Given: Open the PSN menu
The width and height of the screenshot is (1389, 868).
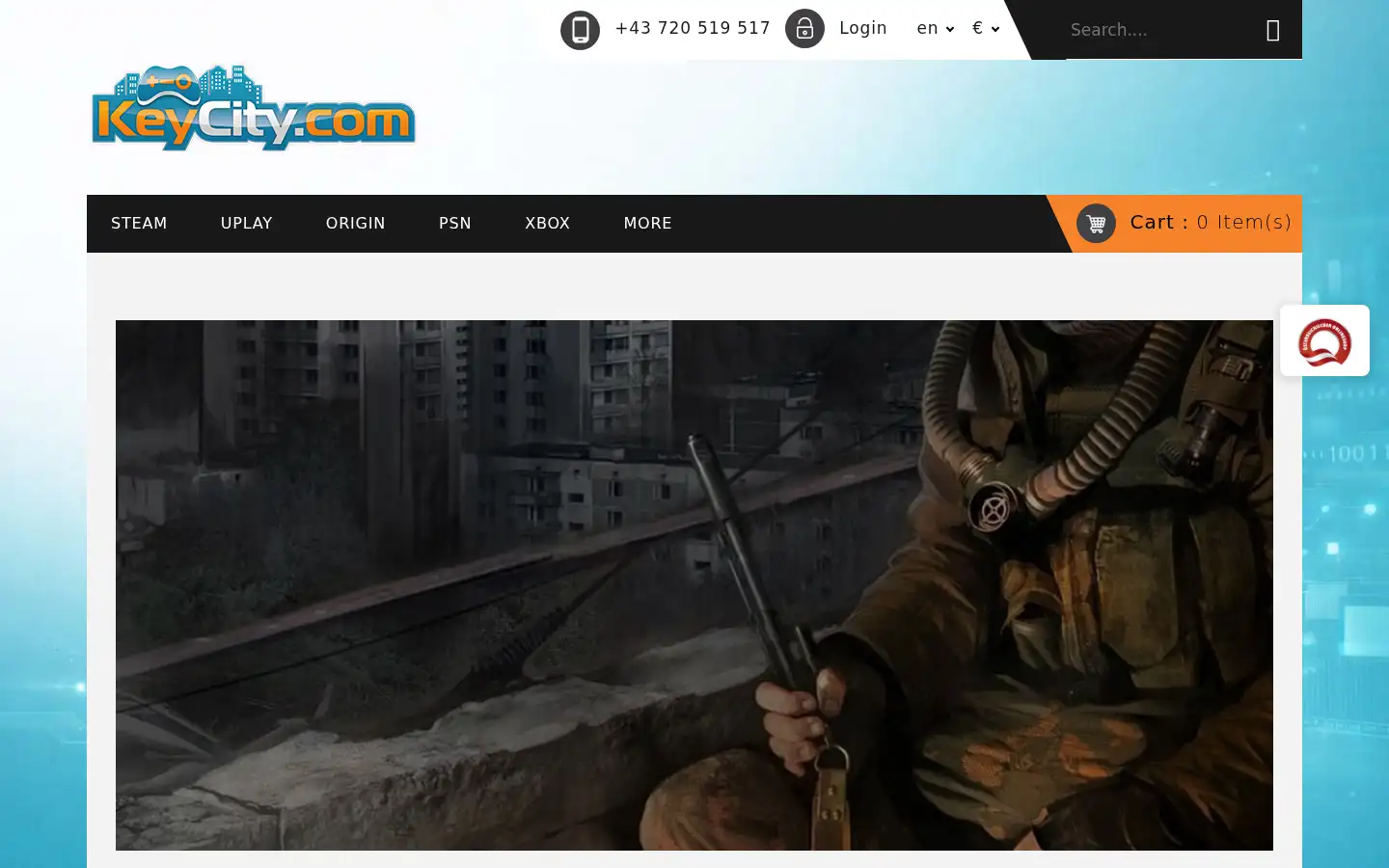Looking at the screenshot, I should tap(455, 224).
